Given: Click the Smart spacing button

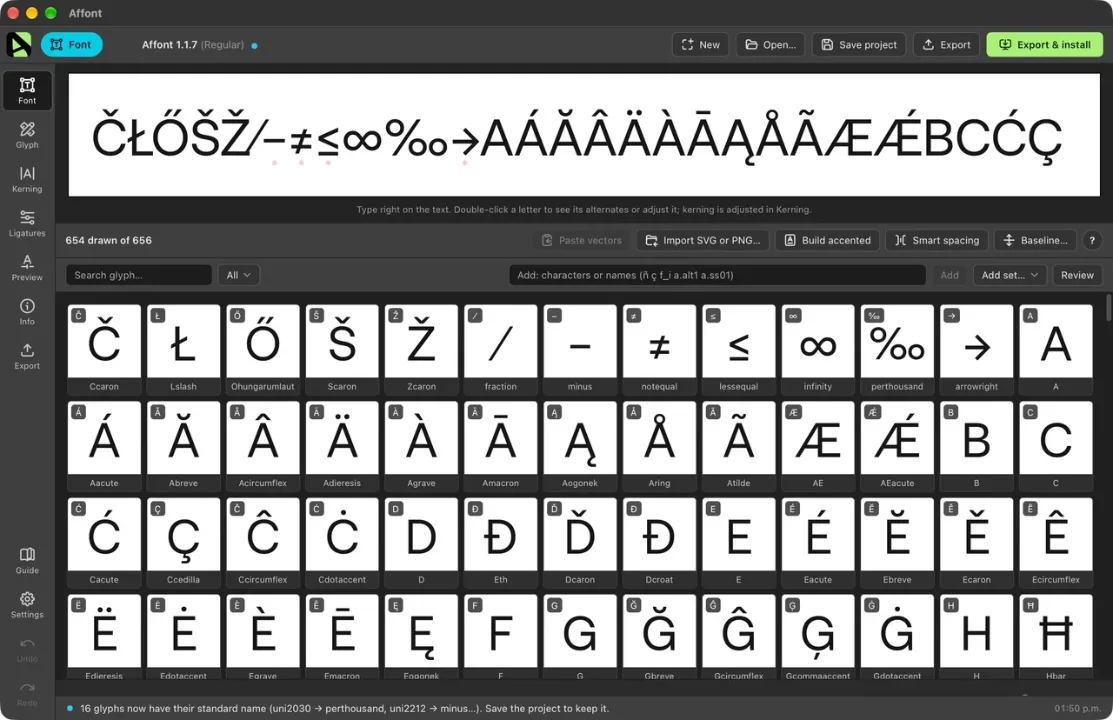Looking at the screenshot, I should pos(937,240).
